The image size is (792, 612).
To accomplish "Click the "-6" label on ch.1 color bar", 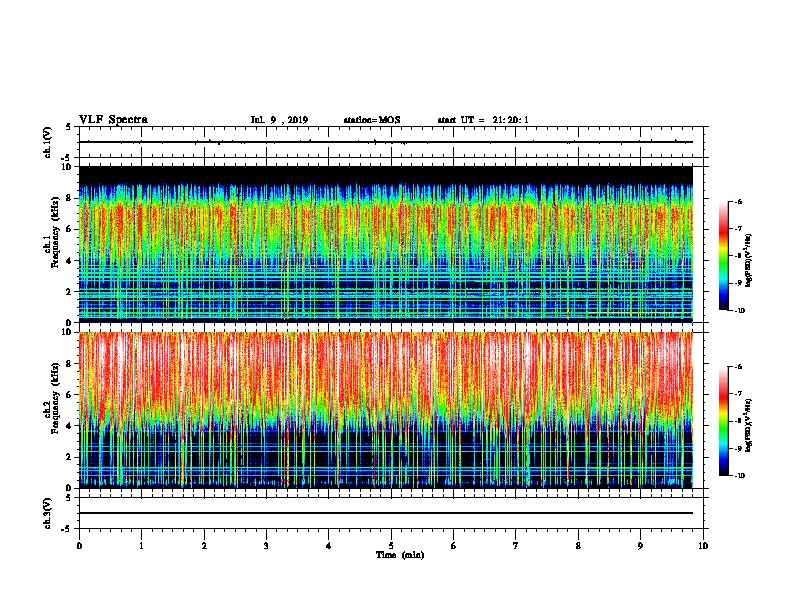I will pyautogui.click(x=738, y=202).
